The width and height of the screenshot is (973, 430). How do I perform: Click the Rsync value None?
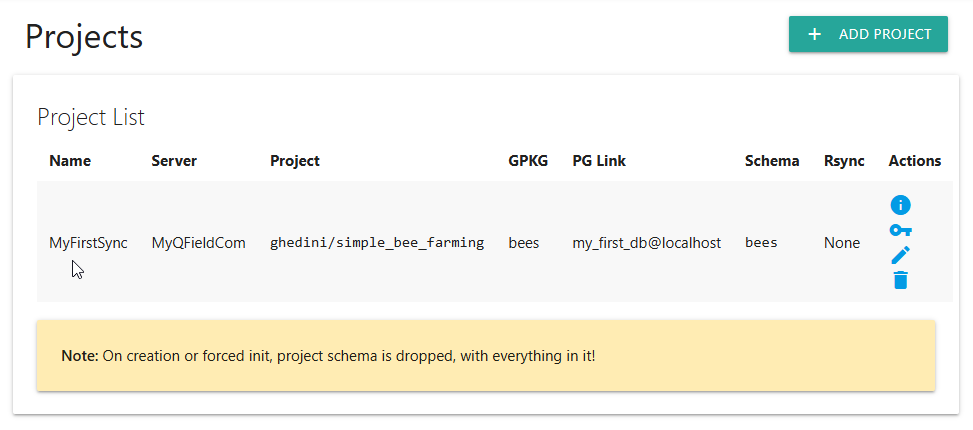point(841,243)
